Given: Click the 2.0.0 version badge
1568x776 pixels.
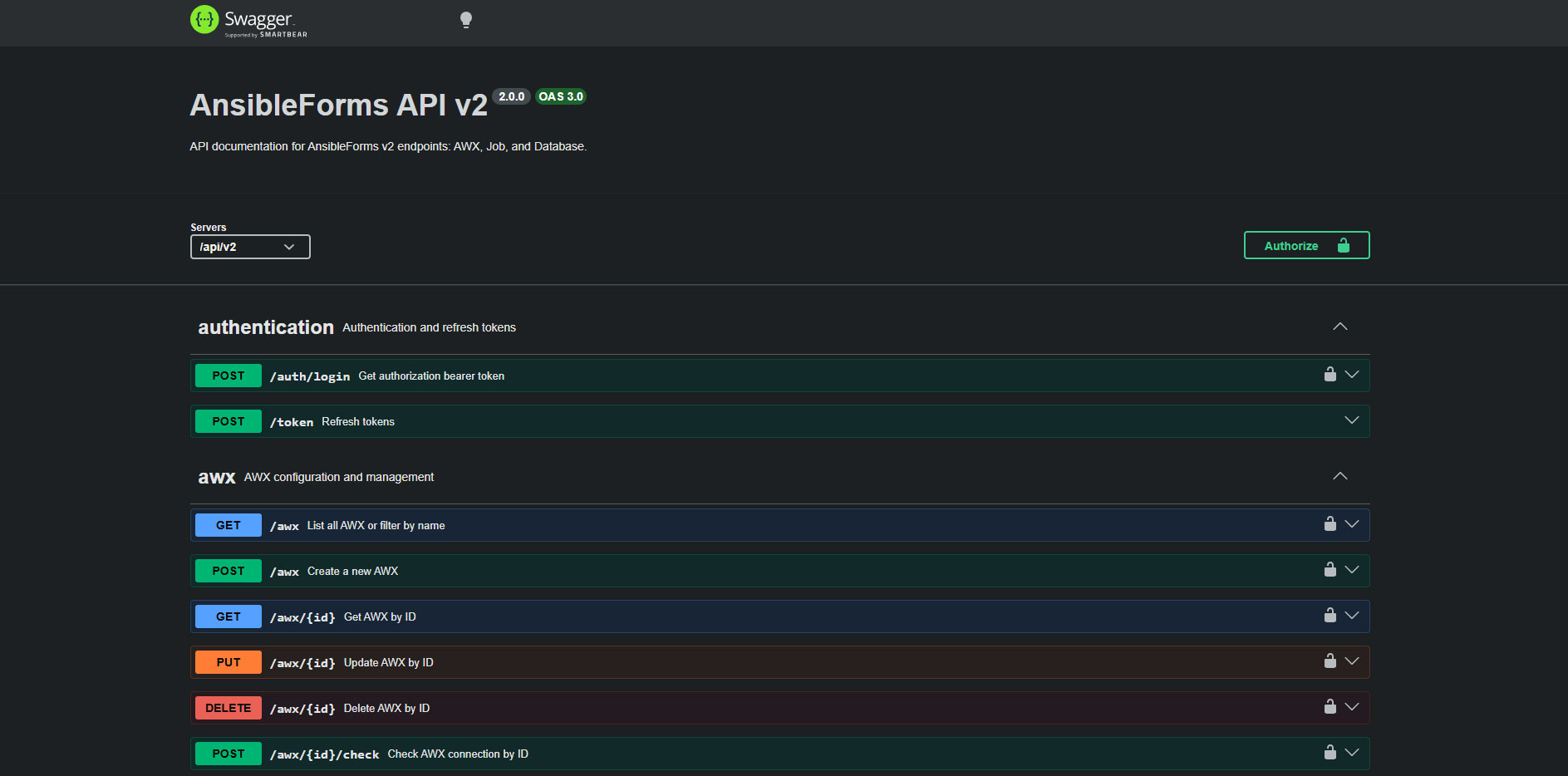Looking at the screenshot, I should click(x=511, y=96).
